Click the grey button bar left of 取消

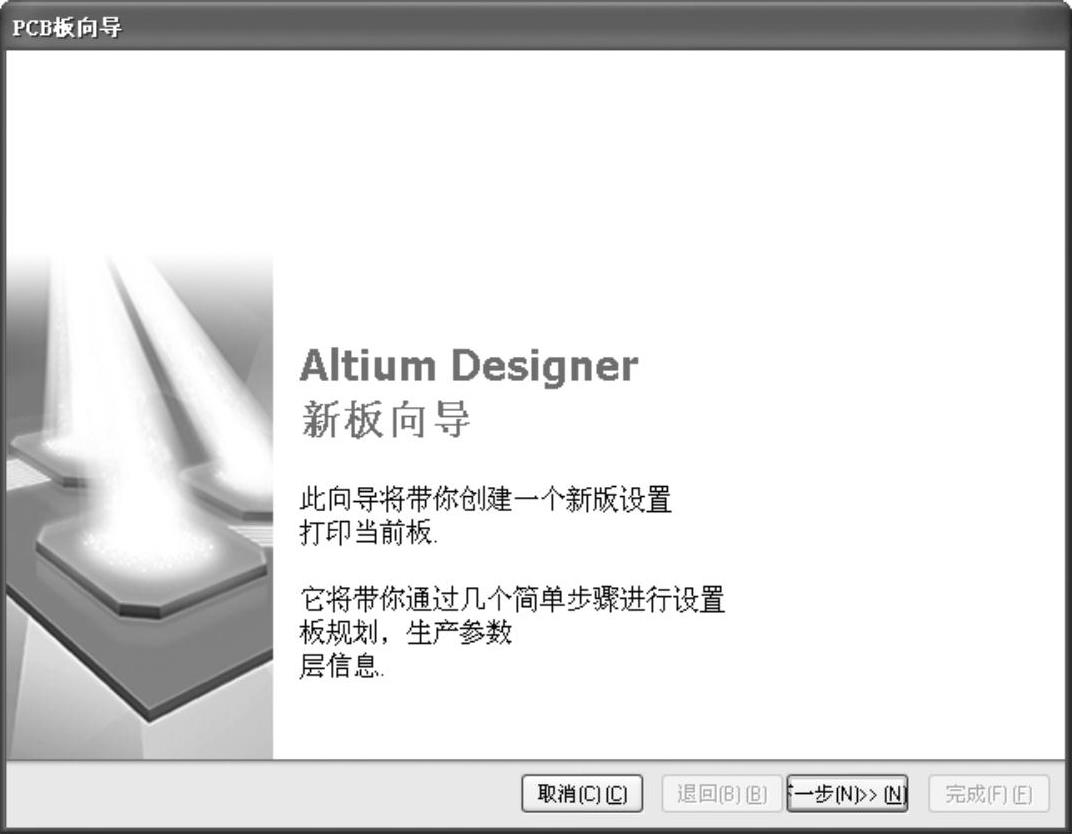(263, 794)
